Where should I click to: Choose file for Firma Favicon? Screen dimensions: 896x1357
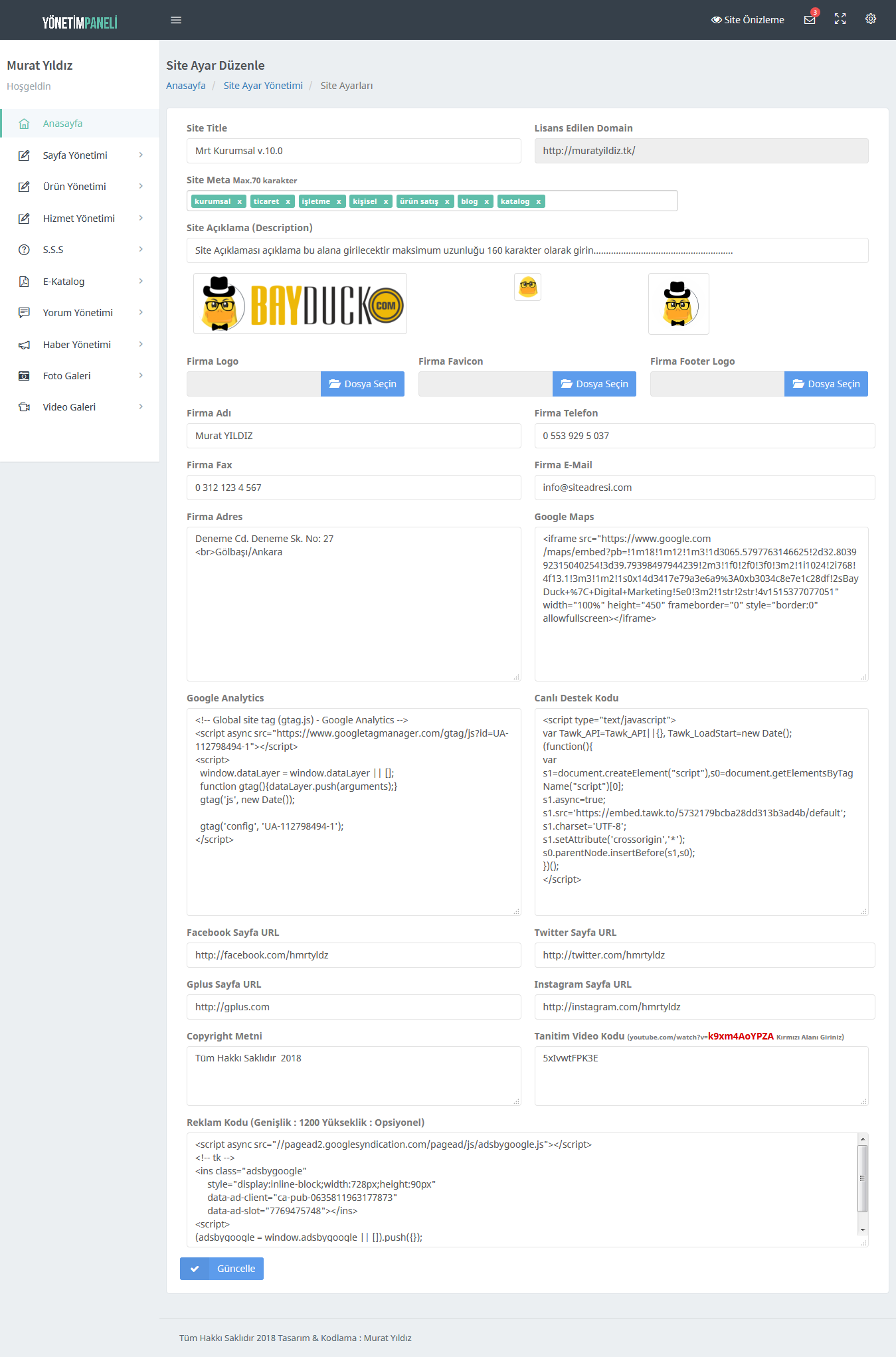[594, 384]
